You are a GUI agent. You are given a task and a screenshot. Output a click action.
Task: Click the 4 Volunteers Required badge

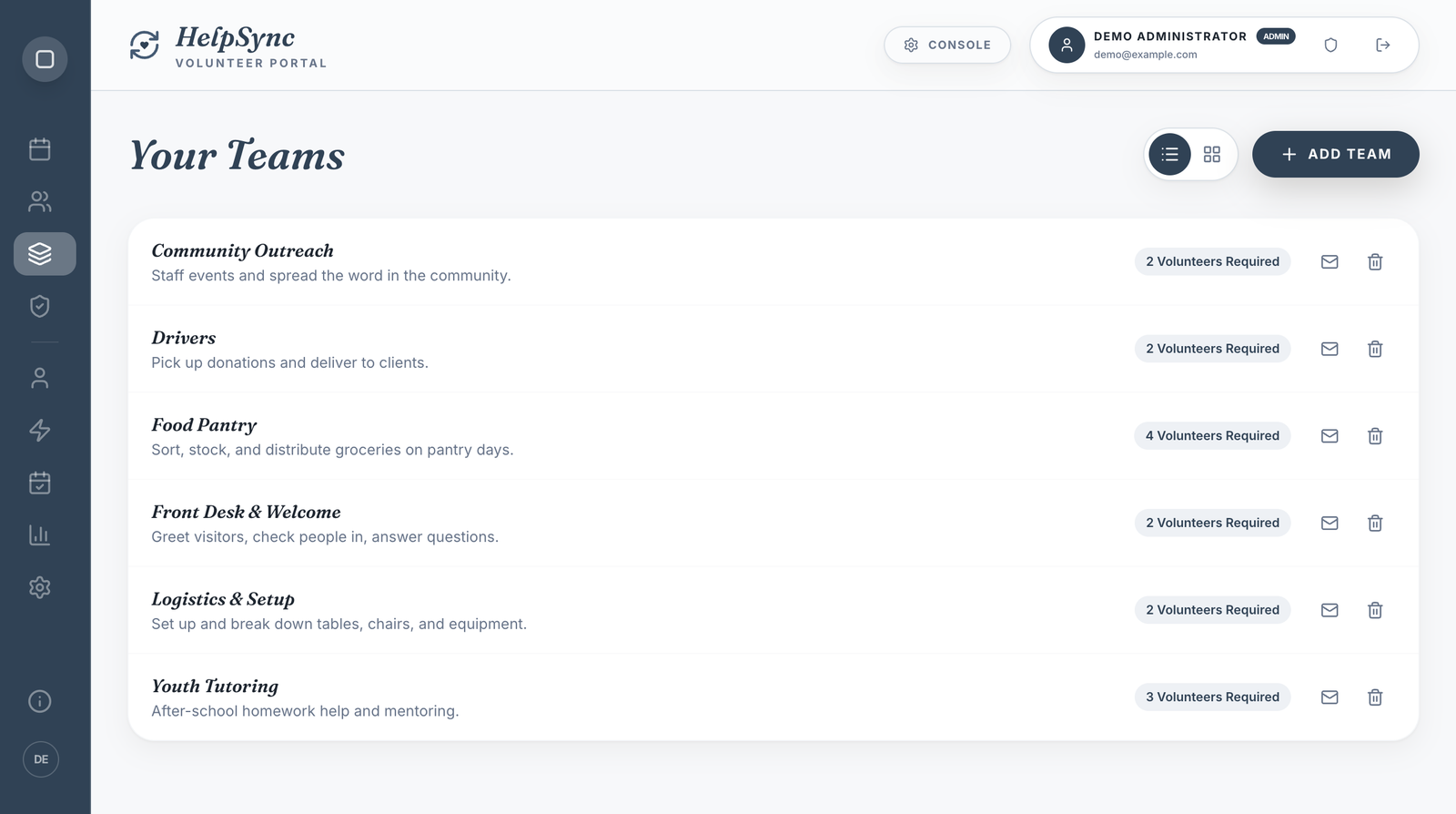pyautogui.click(x=1212, y=436)
